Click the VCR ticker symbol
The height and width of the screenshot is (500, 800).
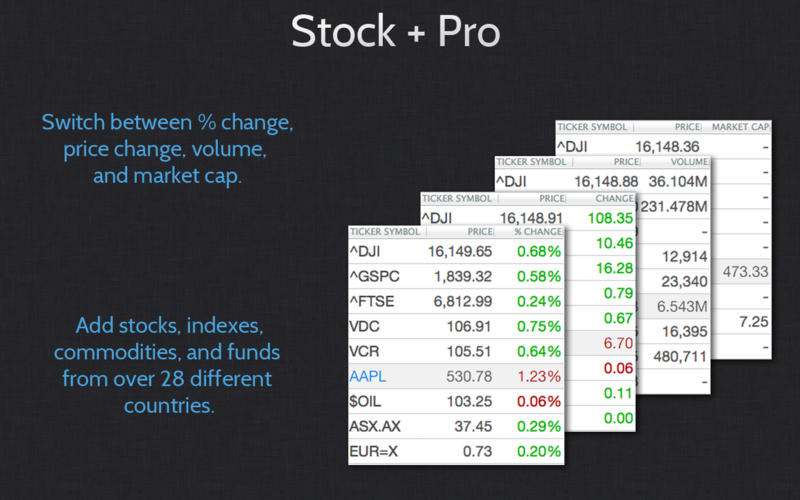tap(367, 351)
